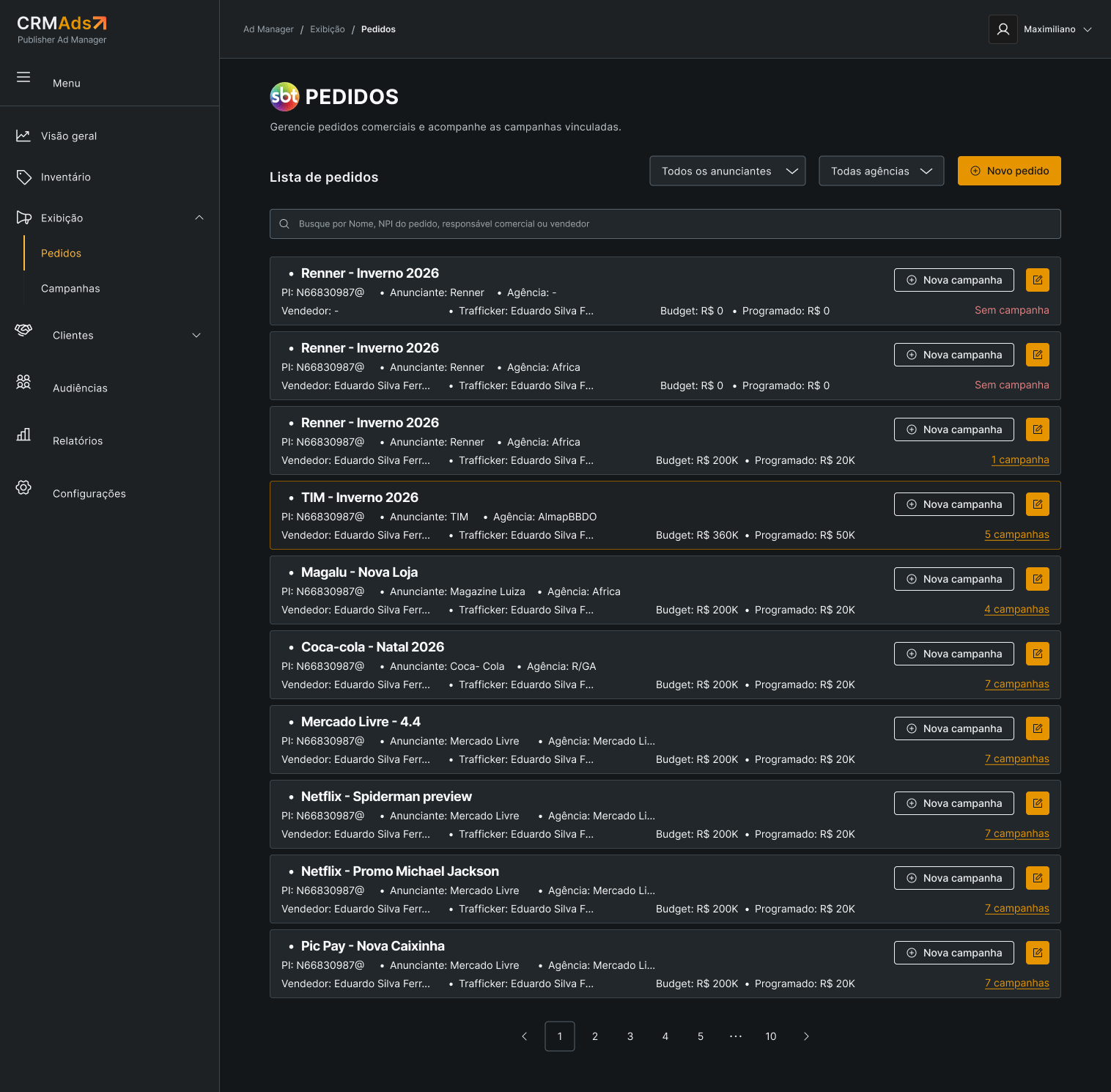Click Mercado Livre - 4.4 order title
1111x1092 pixels.
[x=361, y=722]
